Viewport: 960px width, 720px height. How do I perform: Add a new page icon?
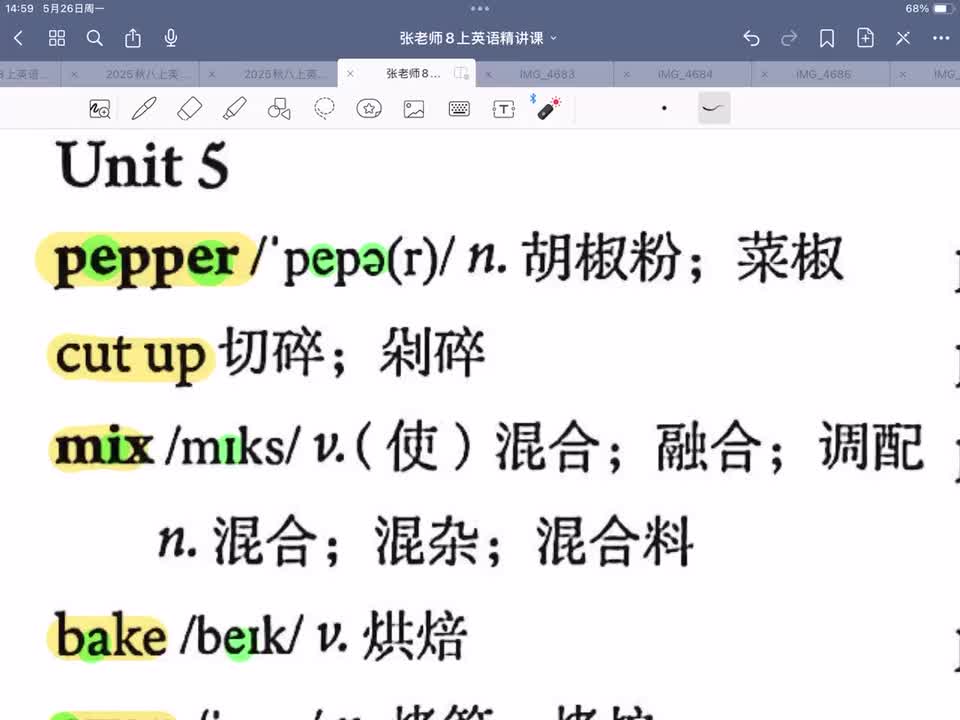pos(864,39)
